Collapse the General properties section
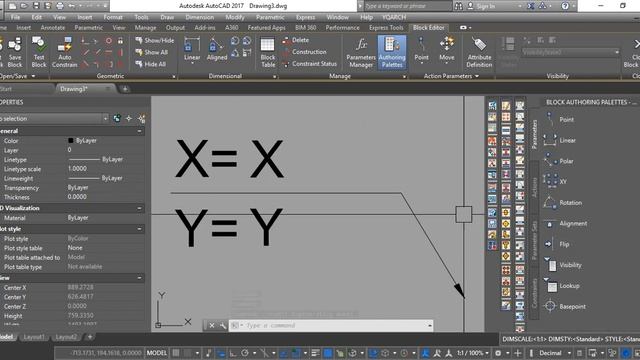 click(140, 131)
